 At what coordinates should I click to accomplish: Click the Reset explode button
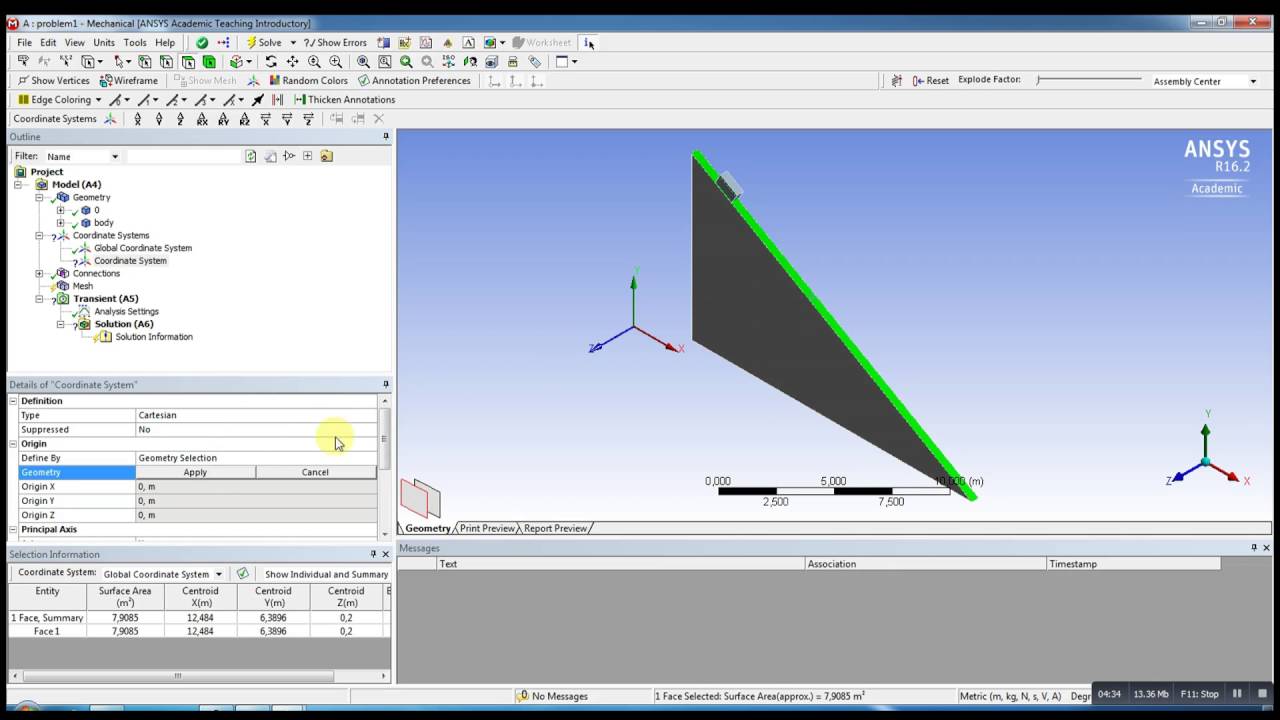(931, 81)
